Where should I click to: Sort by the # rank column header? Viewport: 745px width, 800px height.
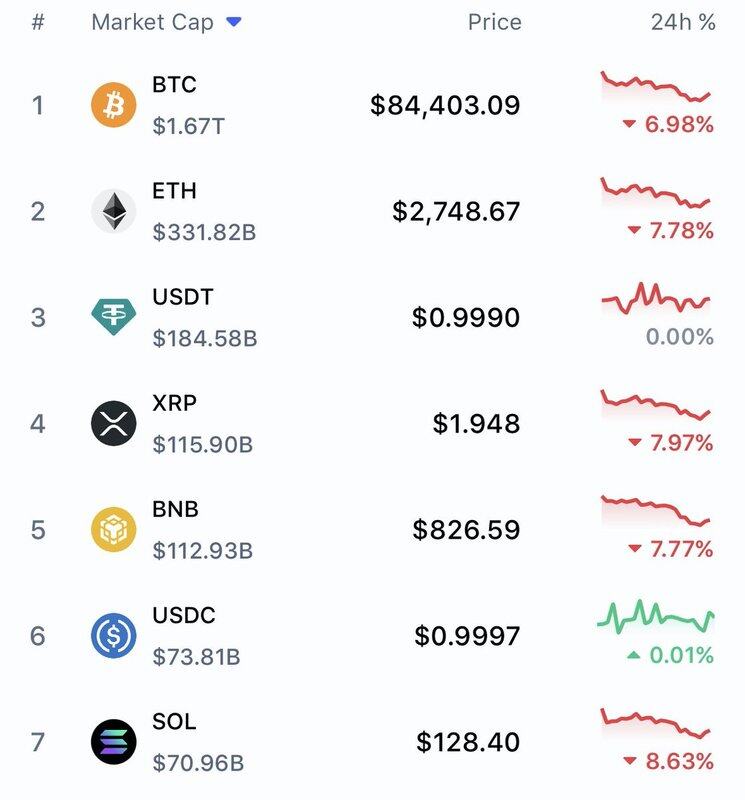click(x=38, y=22)
